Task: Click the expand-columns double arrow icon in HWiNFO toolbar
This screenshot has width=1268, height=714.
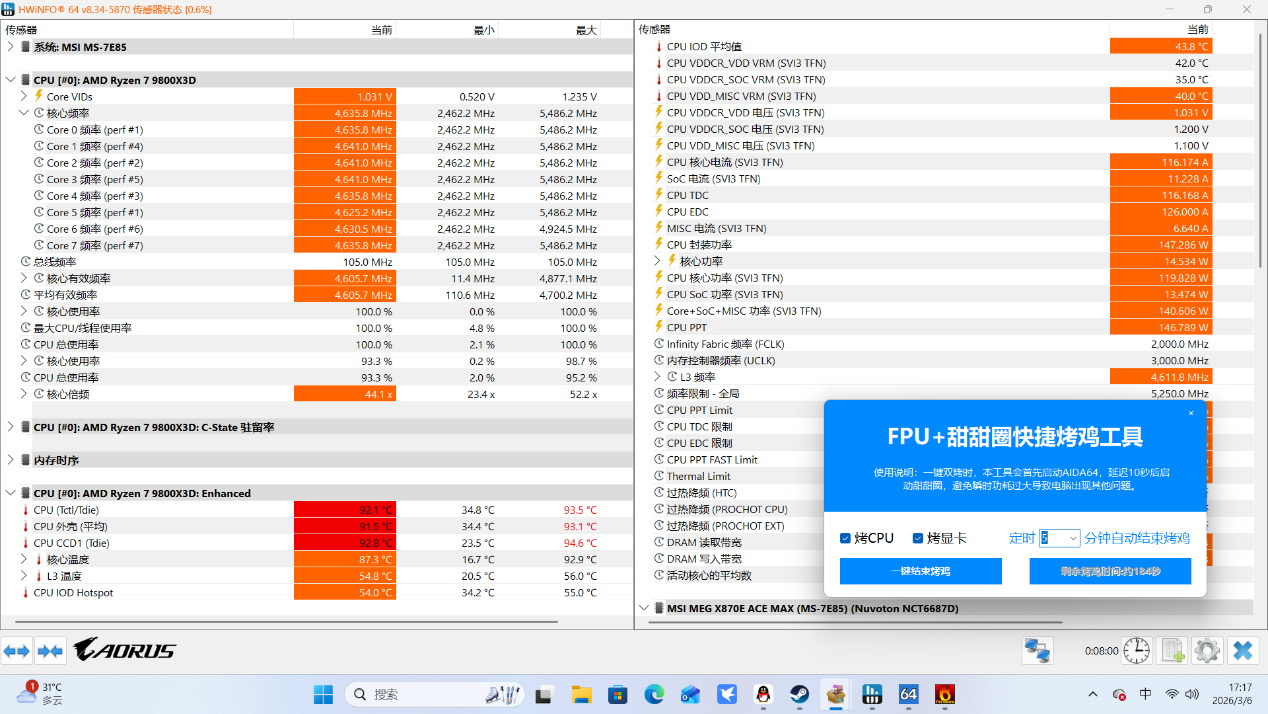Action: point(17,651)
